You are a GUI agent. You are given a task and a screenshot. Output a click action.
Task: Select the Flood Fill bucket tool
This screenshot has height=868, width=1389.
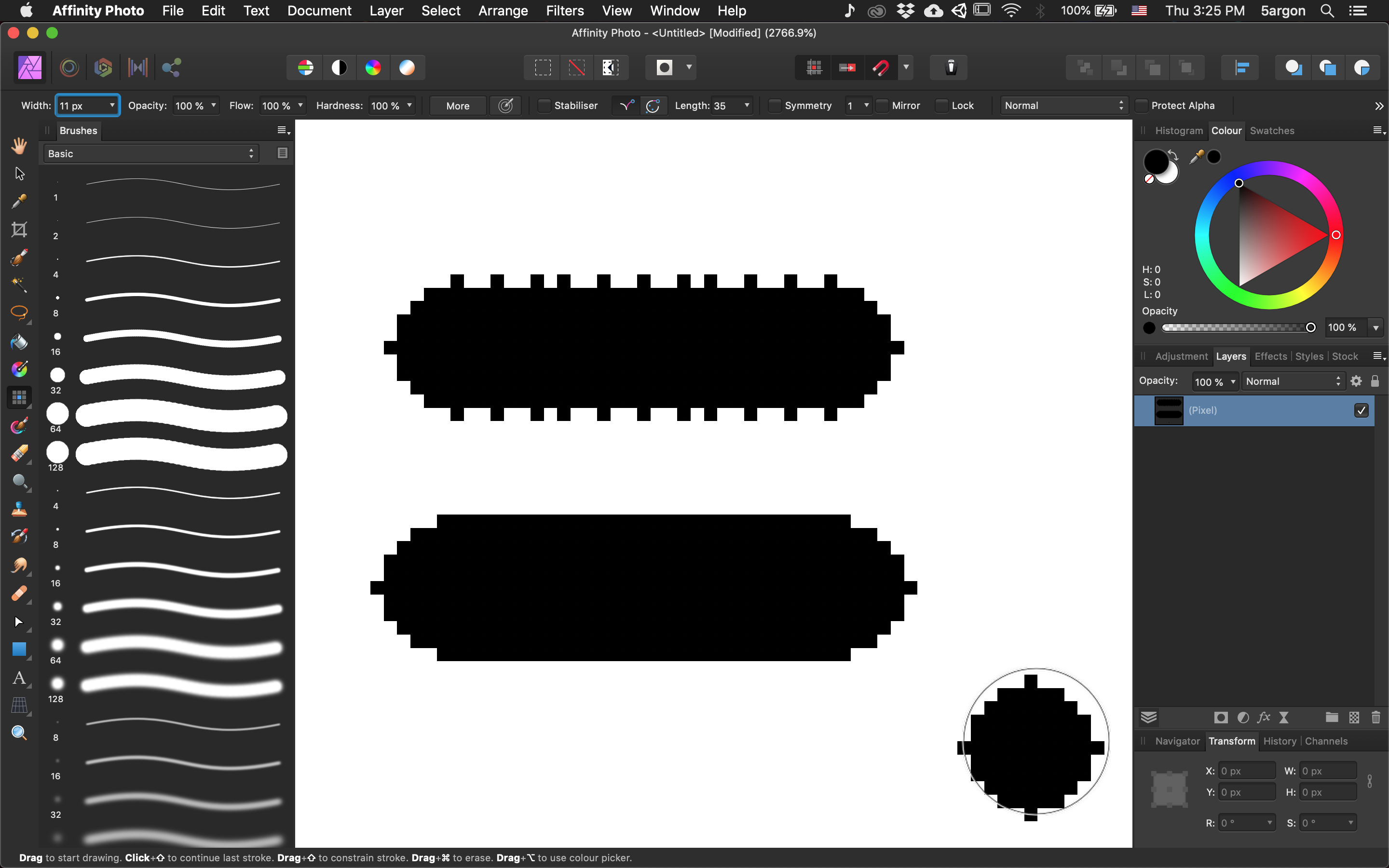(x=19, y=341)
